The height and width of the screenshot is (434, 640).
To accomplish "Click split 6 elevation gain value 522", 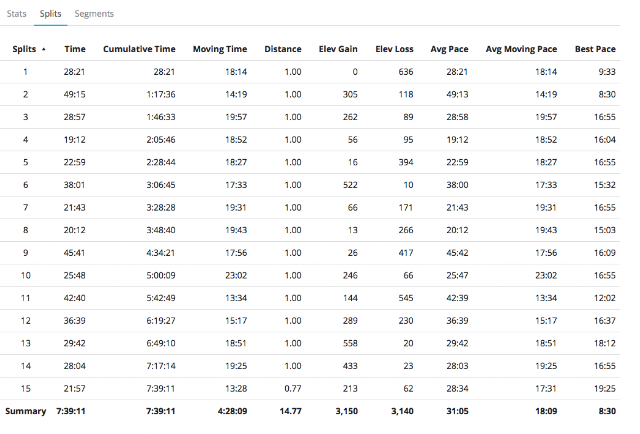I will point(349,185).
